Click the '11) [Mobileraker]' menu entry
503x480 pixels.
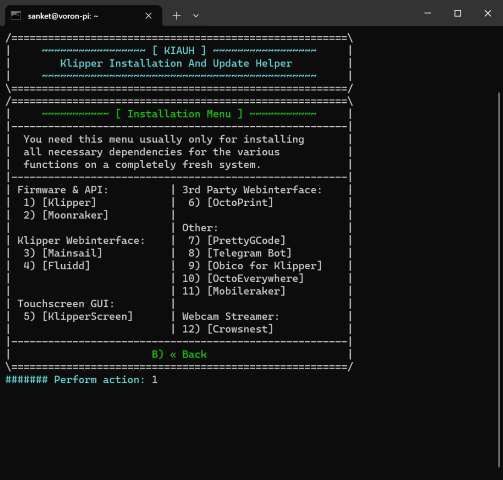(234, 291)
